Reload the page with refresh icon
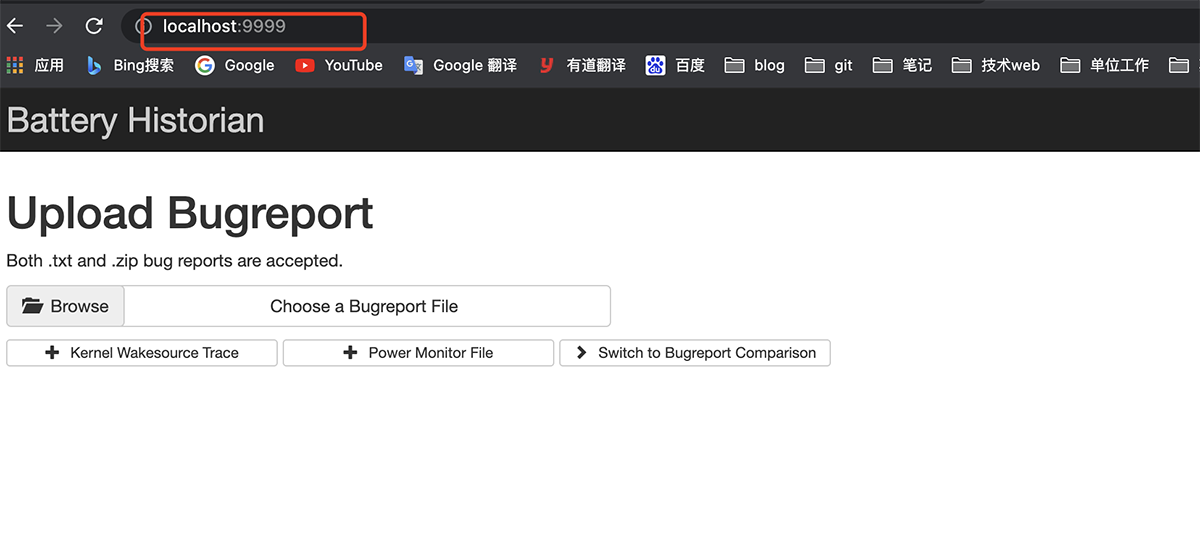Screen dimensions: 1200x538 click(94, 27)
